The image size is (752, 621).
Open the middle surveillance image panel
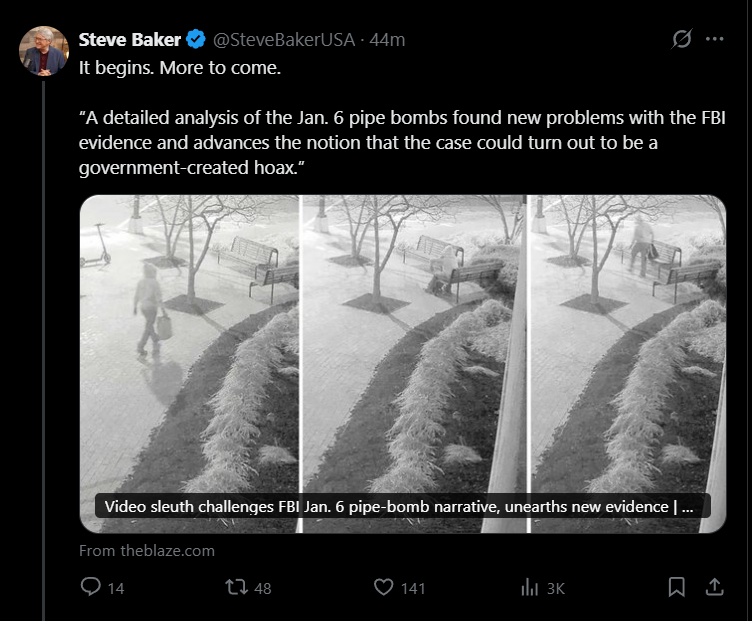(413, 340)
